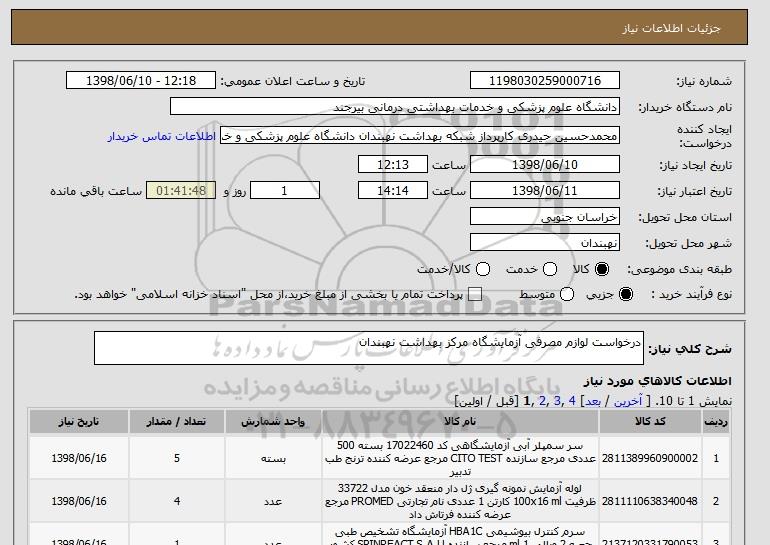Select the متوسط purchase type radio
770x545 pixels.
(567, 294)
